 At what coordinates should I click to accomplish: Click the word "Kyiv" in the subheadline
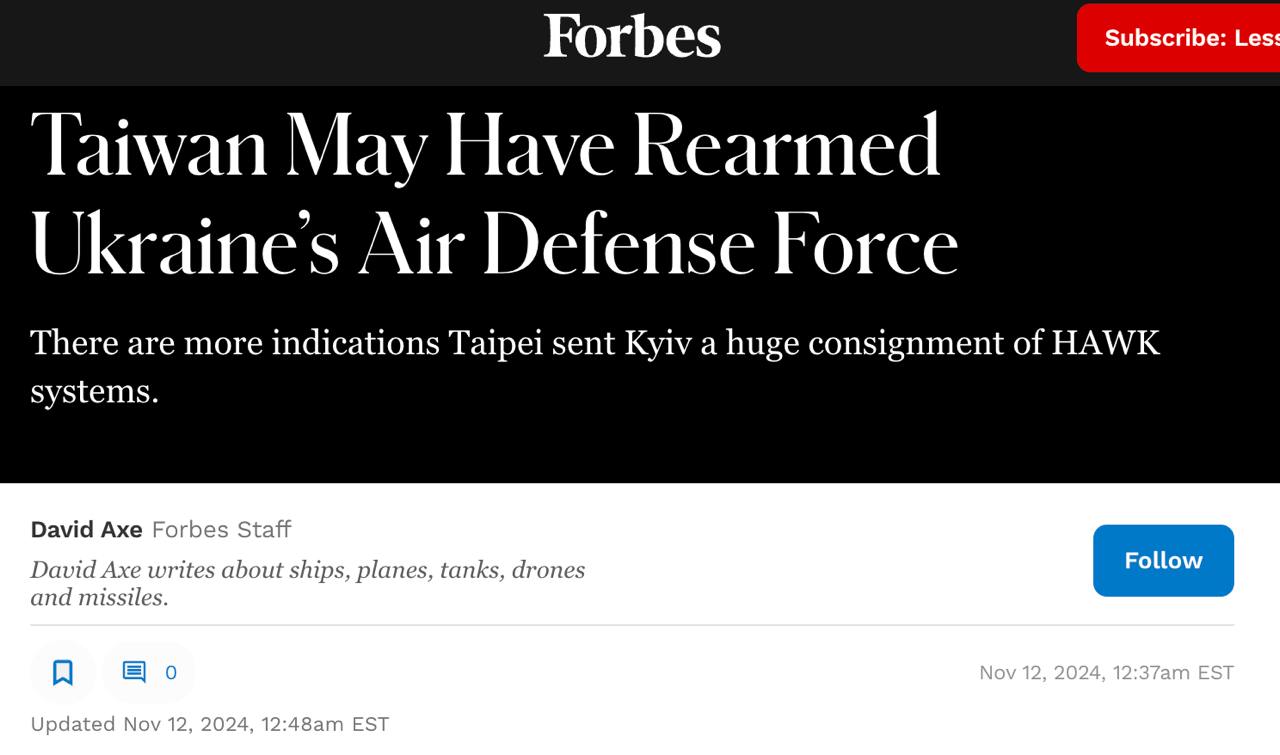click(x=654, y=343)
